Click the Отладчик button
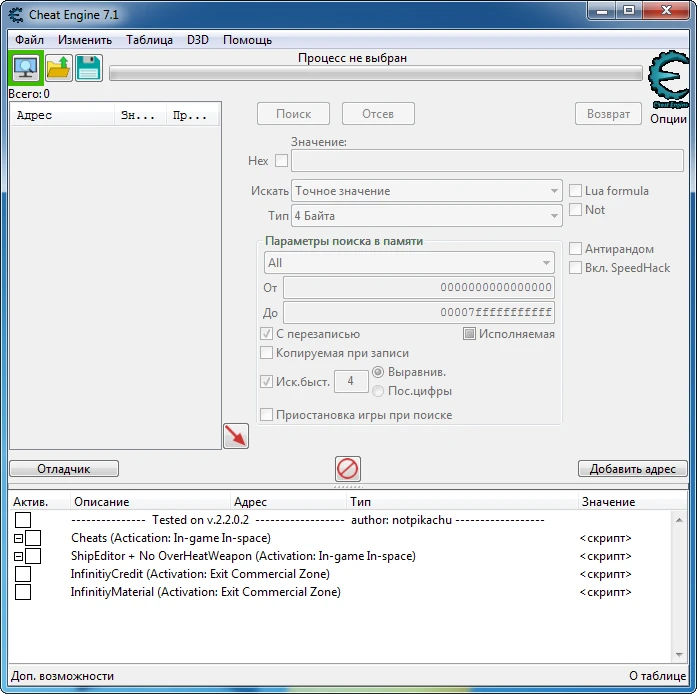The width and height of the screenshot is (697, 694). tap(64, 469)
